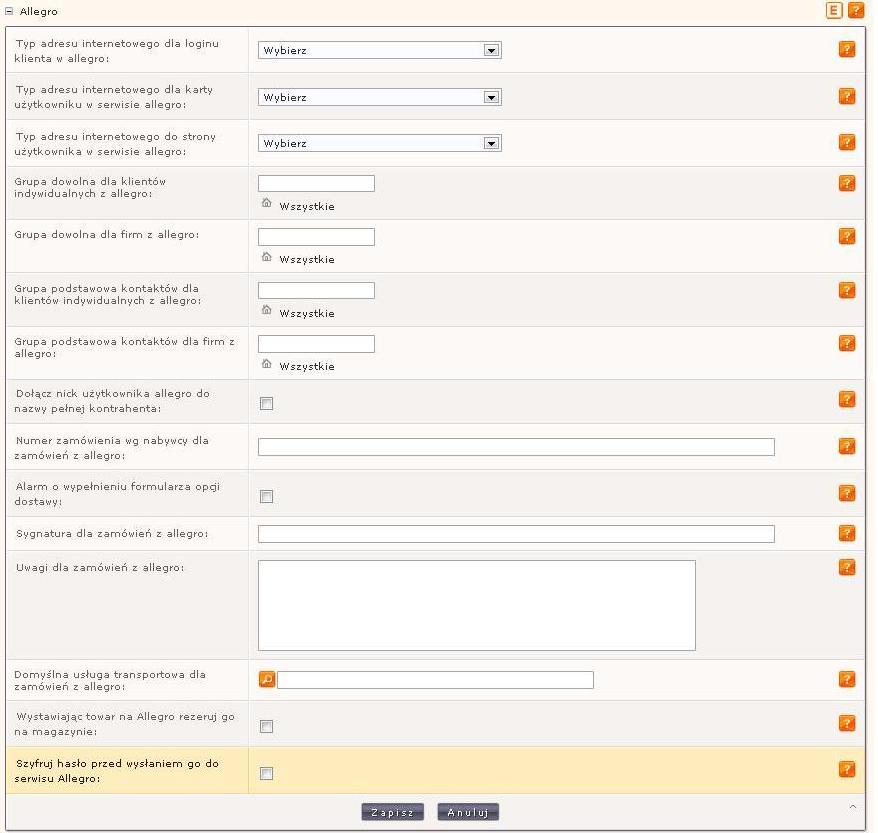Show help for 'Szyfruj hasło' option

pyautogui.click(x=847, y=769)
